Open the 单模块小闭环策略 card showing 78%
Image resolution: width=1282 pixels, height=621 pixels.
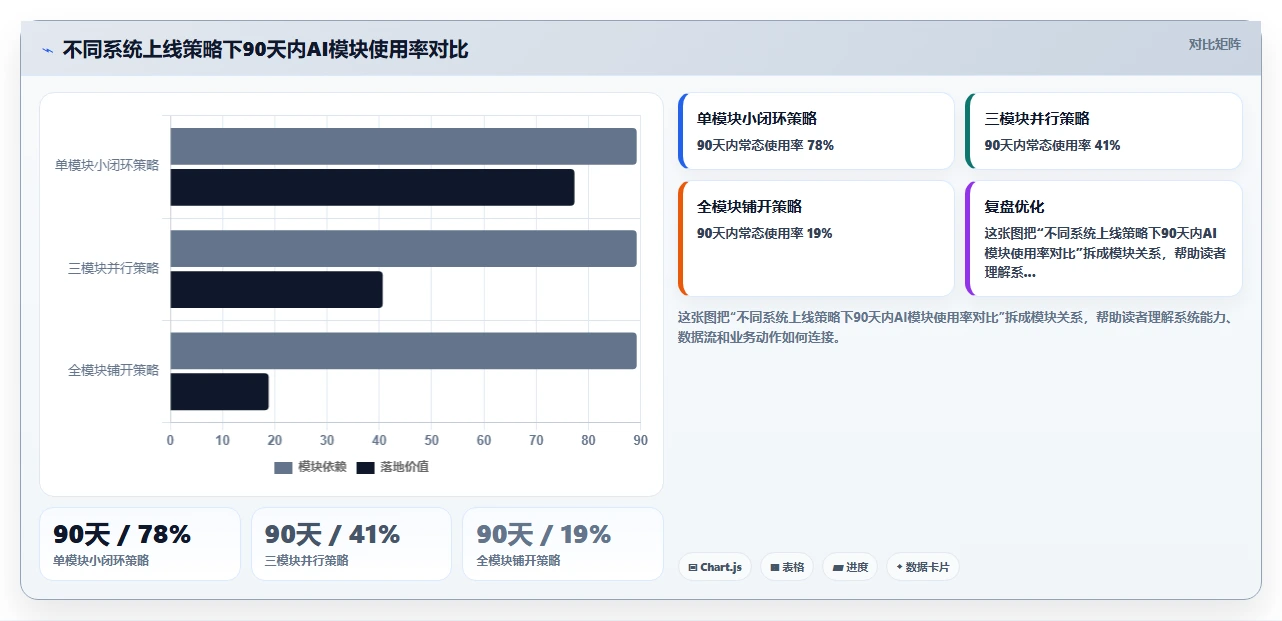tap(816, 131)
